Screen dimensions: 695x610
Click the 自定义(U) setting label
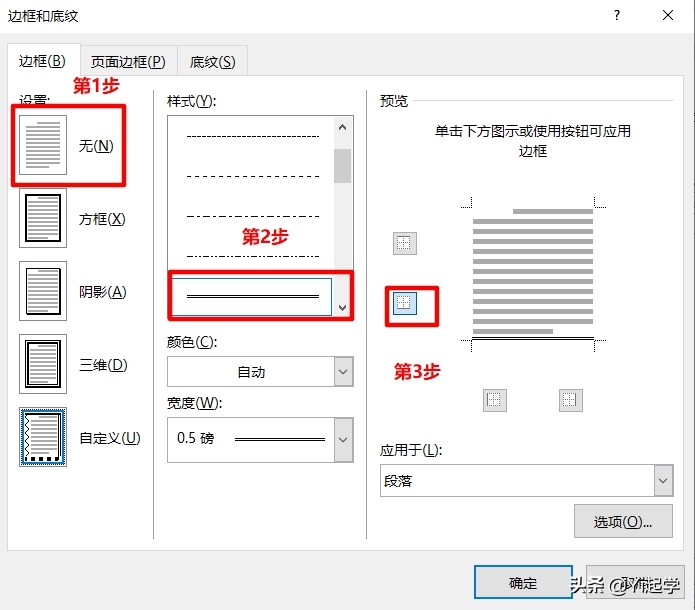click(x=110, y=438)
